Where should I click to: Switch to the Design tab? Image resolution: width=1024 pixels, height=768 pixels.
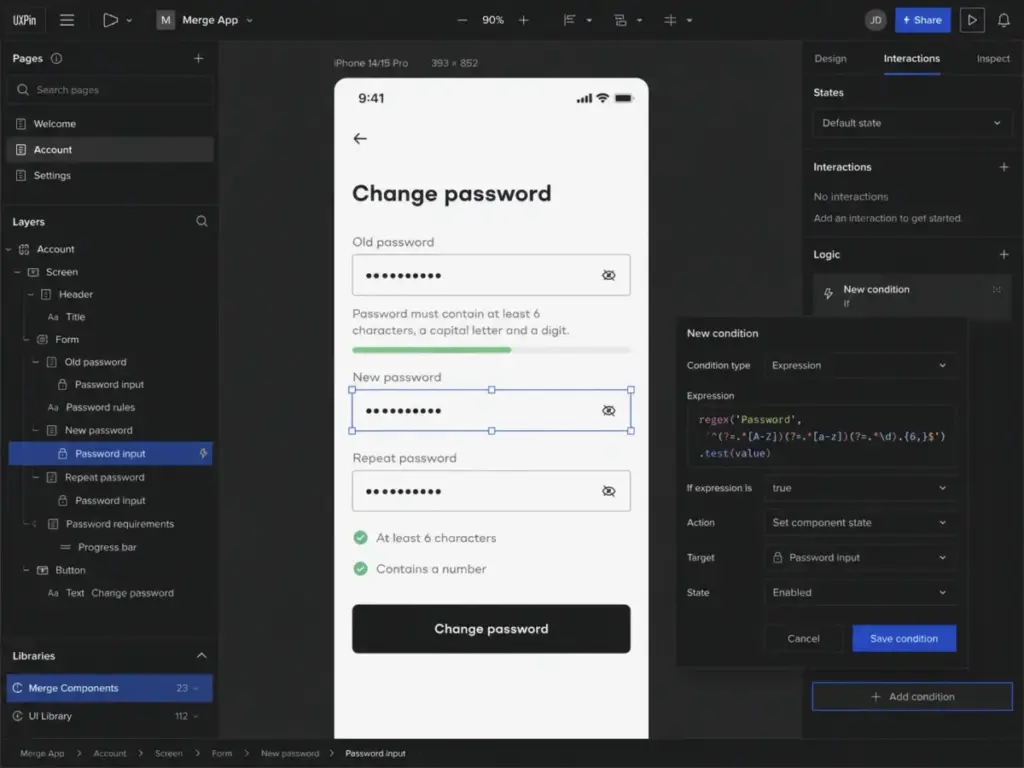(x=830, y=59)
